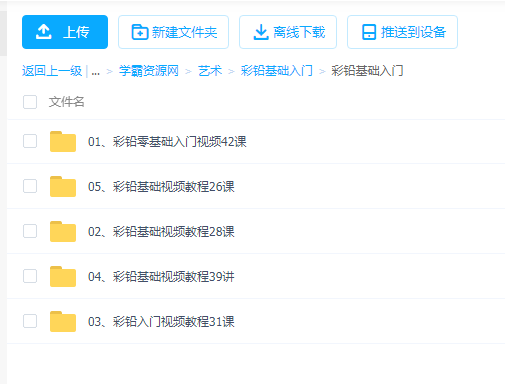505x384 pixels.
Task: Check the box for 01、彩铅零基础入门视频42课
Action: tap(30, 141)
